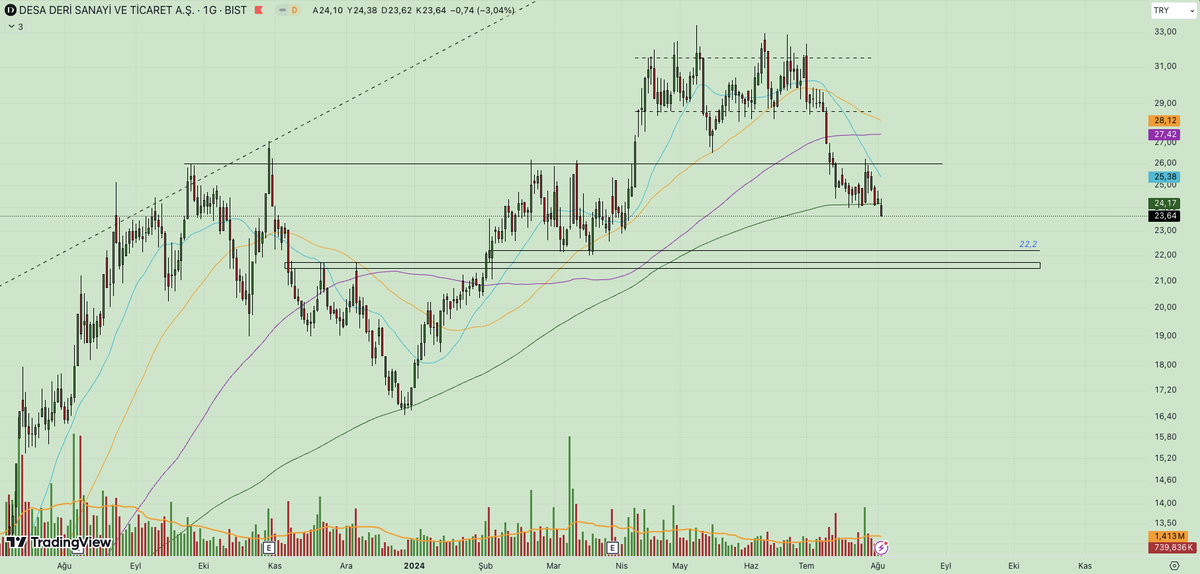1200x574 pixels.
Task: Click the Haz label on time axis
Action: click(x=753, y=566)
